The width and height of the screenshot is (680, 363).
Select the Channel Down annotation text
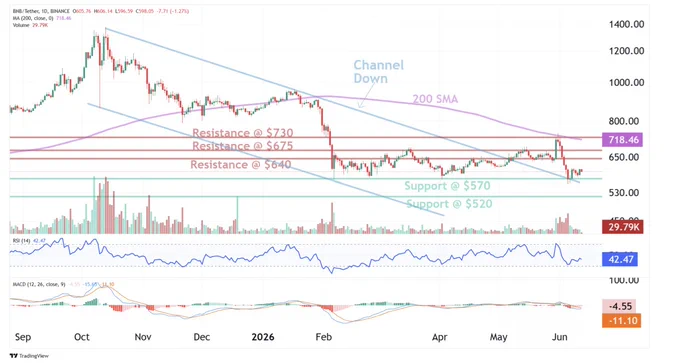coord(378,72)
